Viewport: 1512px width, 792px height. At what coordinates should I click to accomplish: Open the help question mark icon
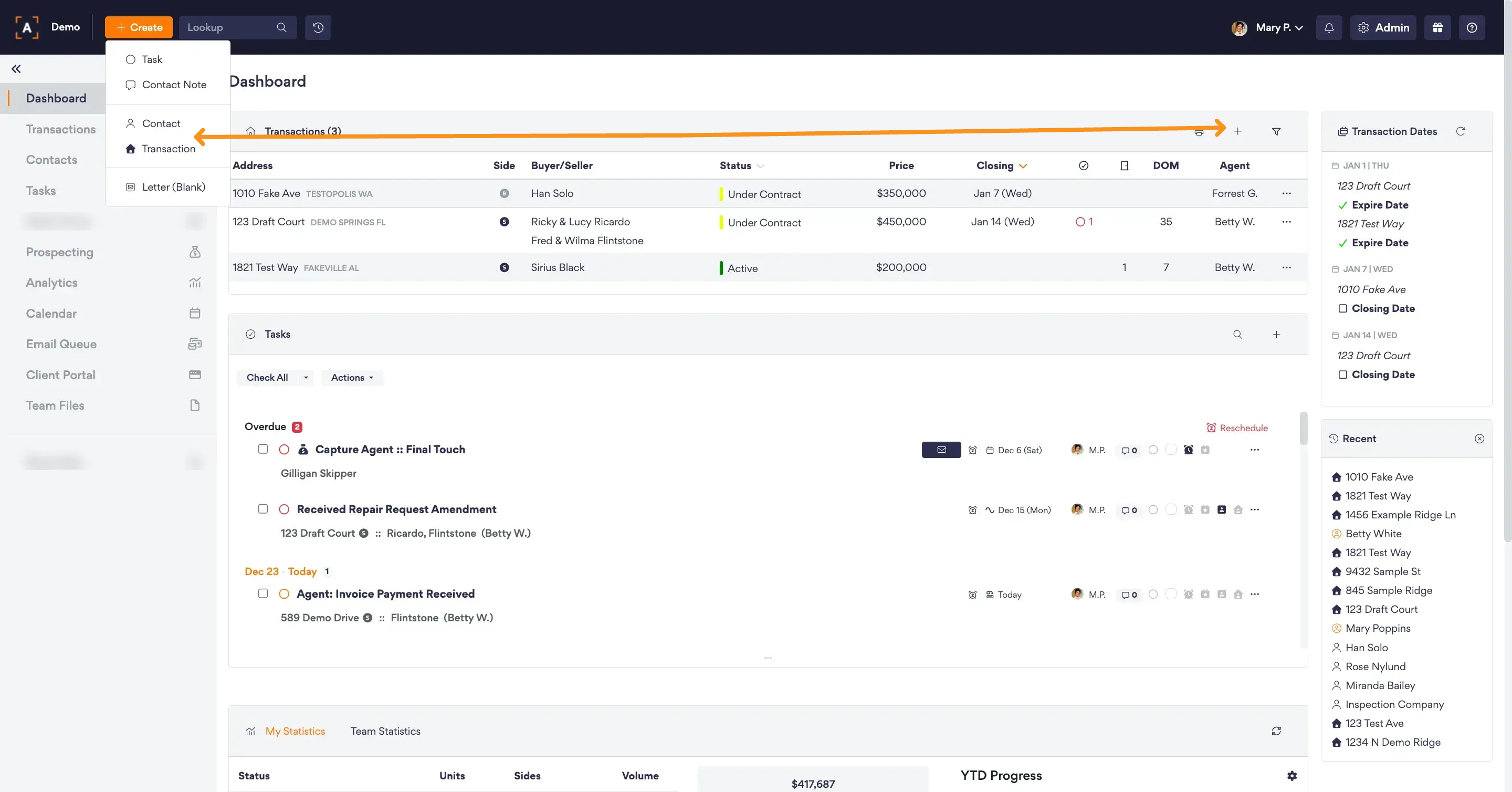click(1472, 28)
